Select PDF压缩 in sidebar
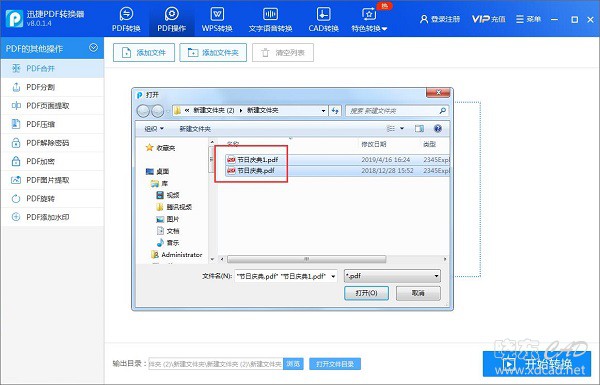 point(52,124)
